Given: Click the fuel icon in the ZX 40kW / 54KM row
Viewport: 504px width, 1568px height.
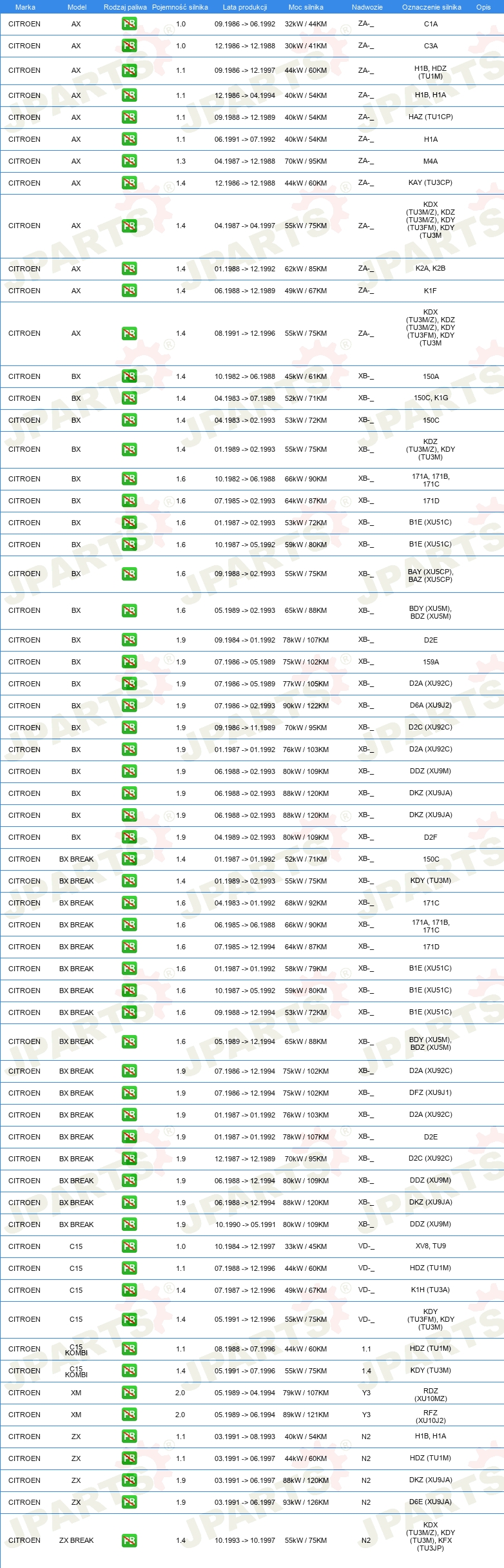Looking at the screenshot, I should pos(130,1437).
